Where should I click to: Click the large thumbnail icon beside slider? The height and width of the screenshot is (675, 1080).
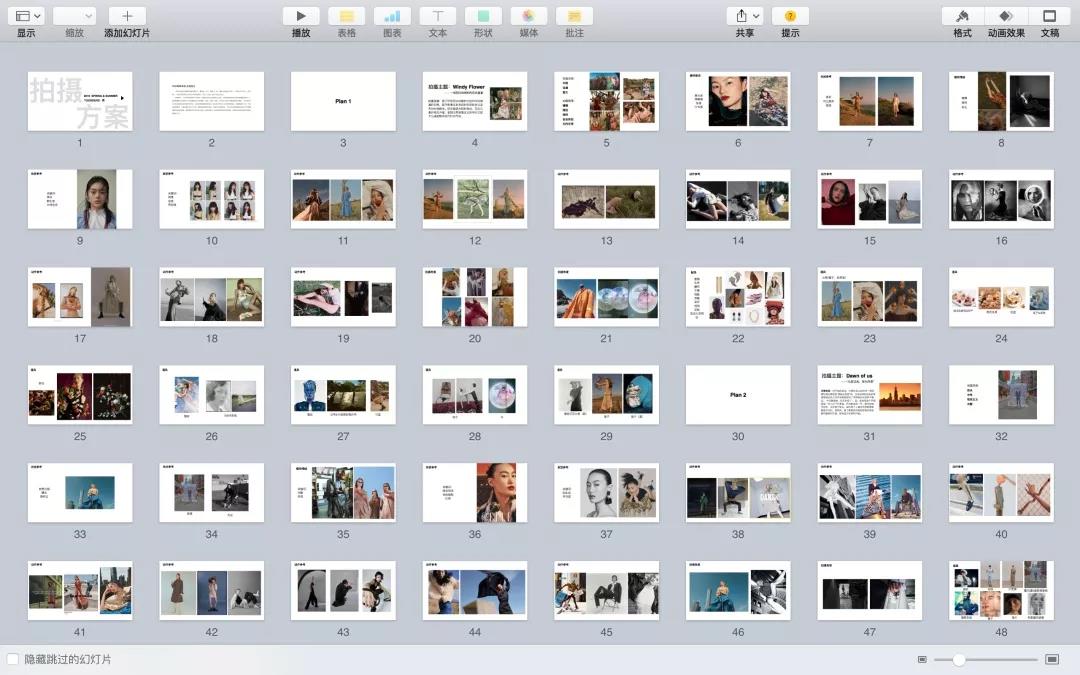tap(1052, 660)
